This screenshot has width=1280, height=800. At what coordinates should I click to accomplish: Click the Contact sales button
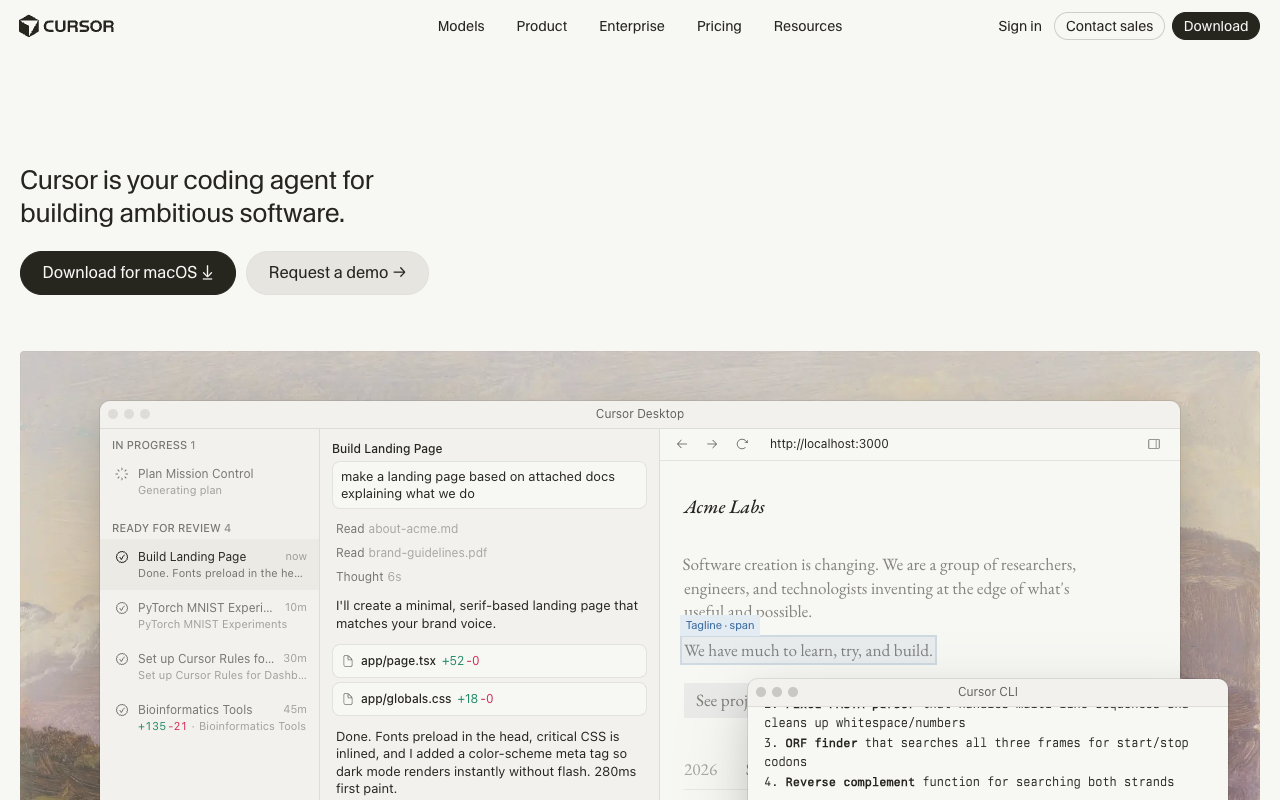(1109, 26)
